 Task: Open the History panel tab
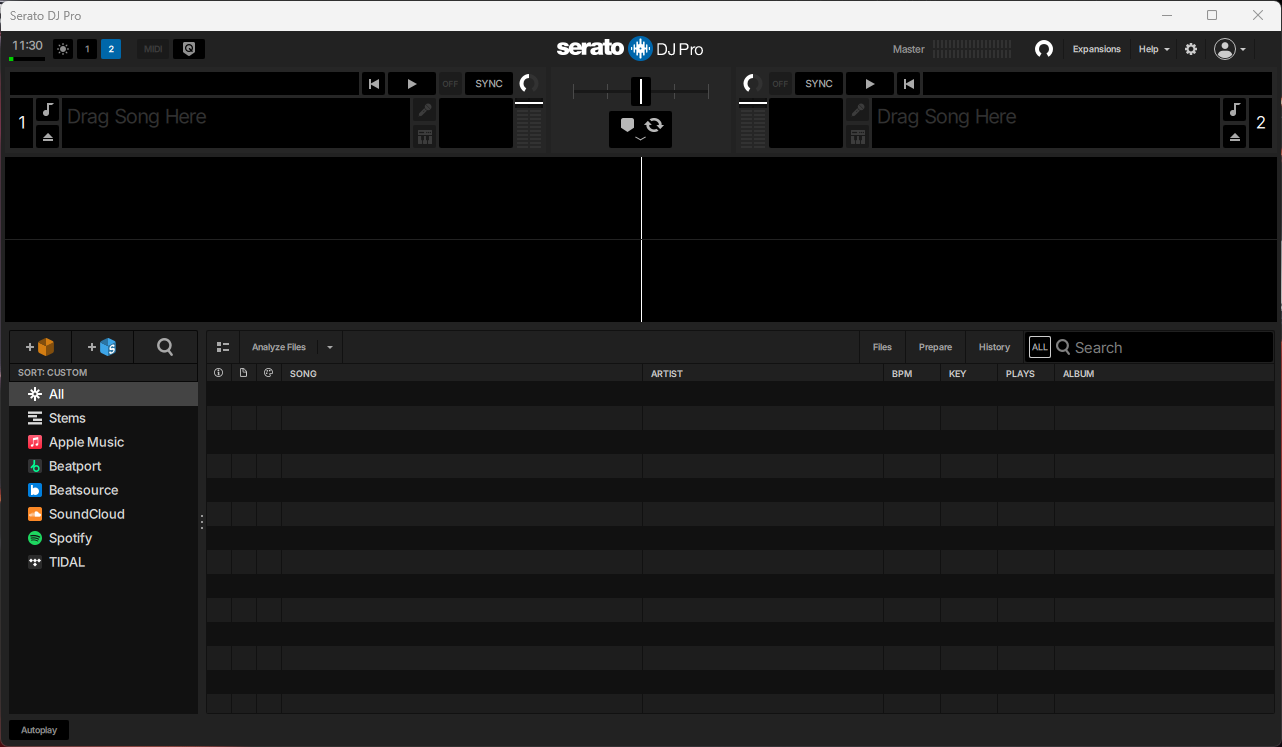pos(994,347)
